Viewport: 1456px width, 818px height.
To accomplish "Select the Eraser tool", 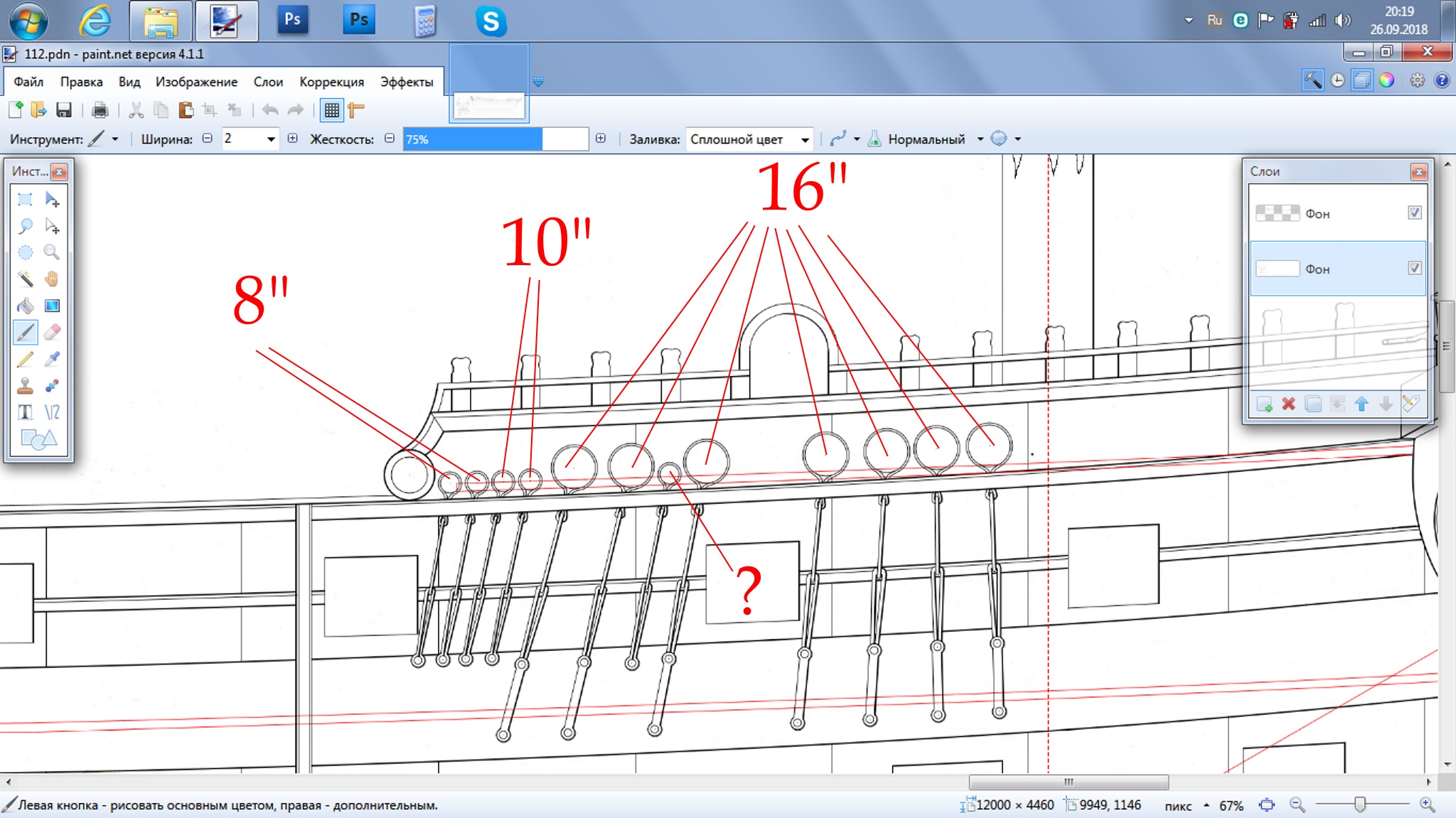I will click(x=52, y=332).
